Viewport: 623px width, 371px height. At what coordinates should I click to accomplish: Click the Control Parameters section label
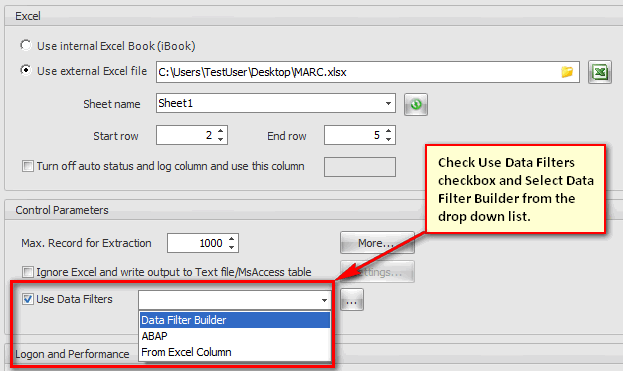coord(62,210)
